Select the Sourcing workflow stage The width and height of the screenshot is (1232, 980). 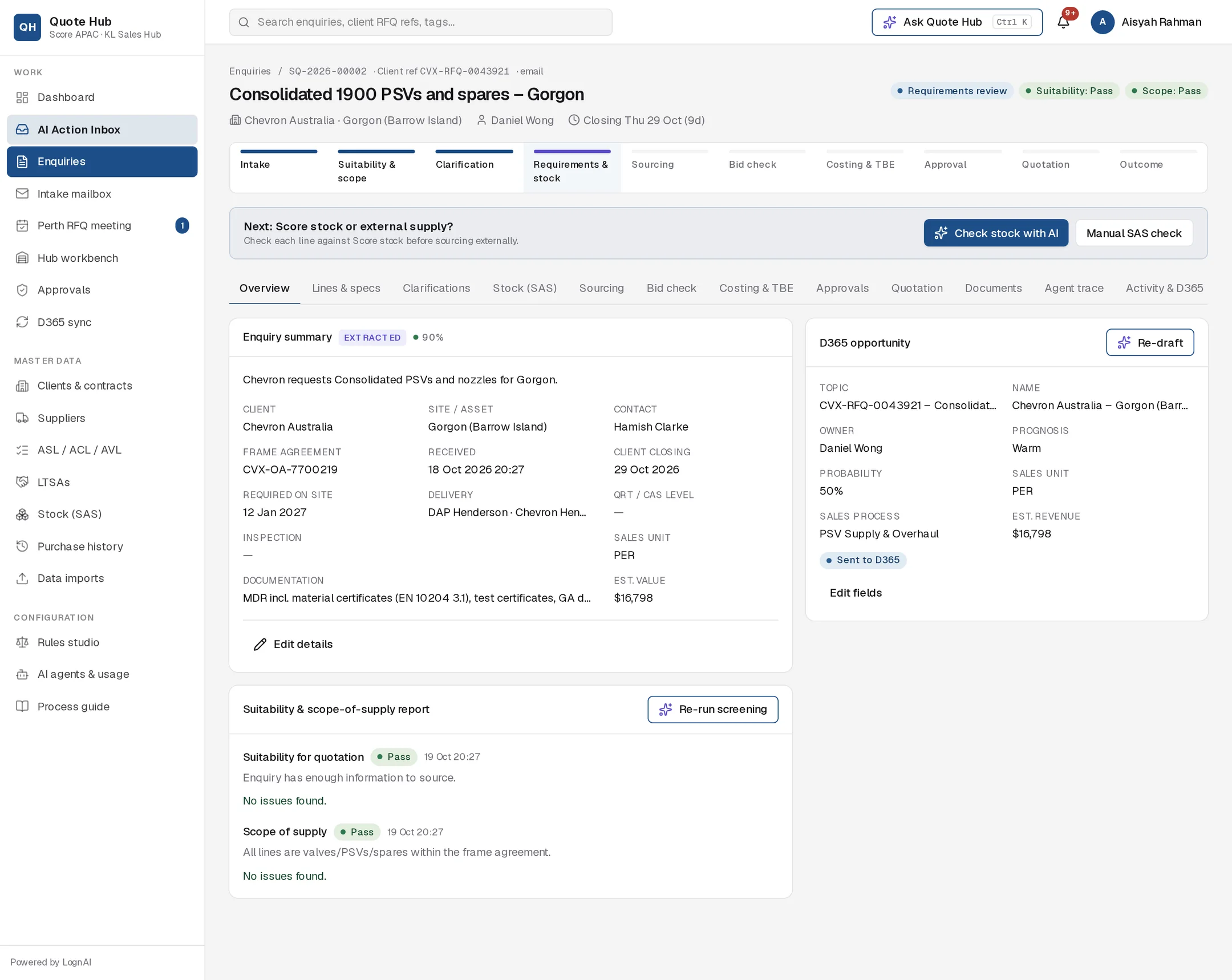tap(670, 168)
